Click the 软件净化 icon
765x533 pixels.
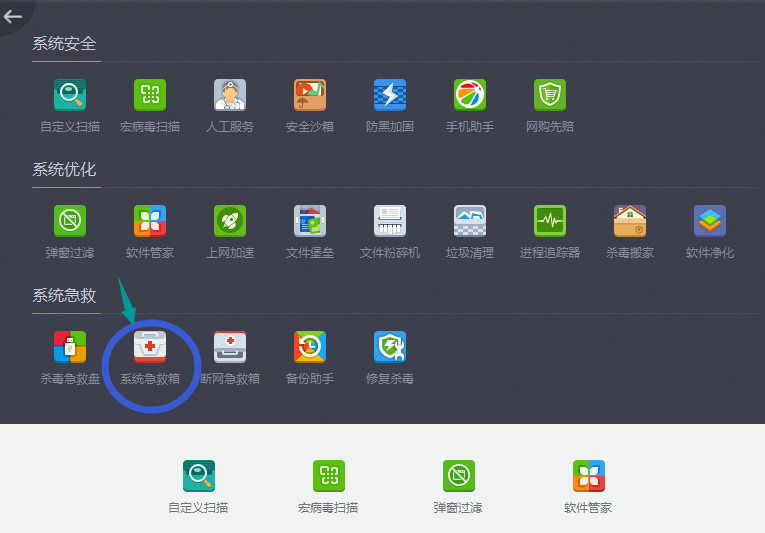[x=710, y=221]
